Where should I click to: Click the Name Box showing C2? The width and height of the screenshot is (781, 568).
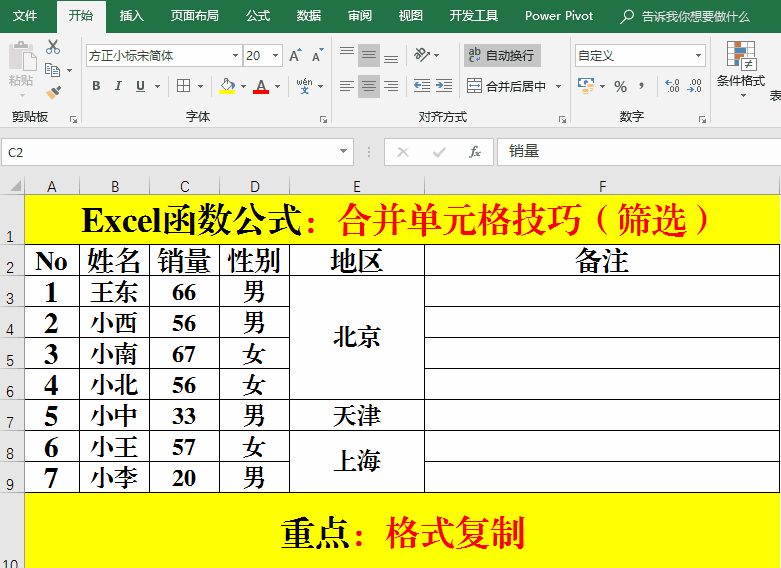click(170, 152)
